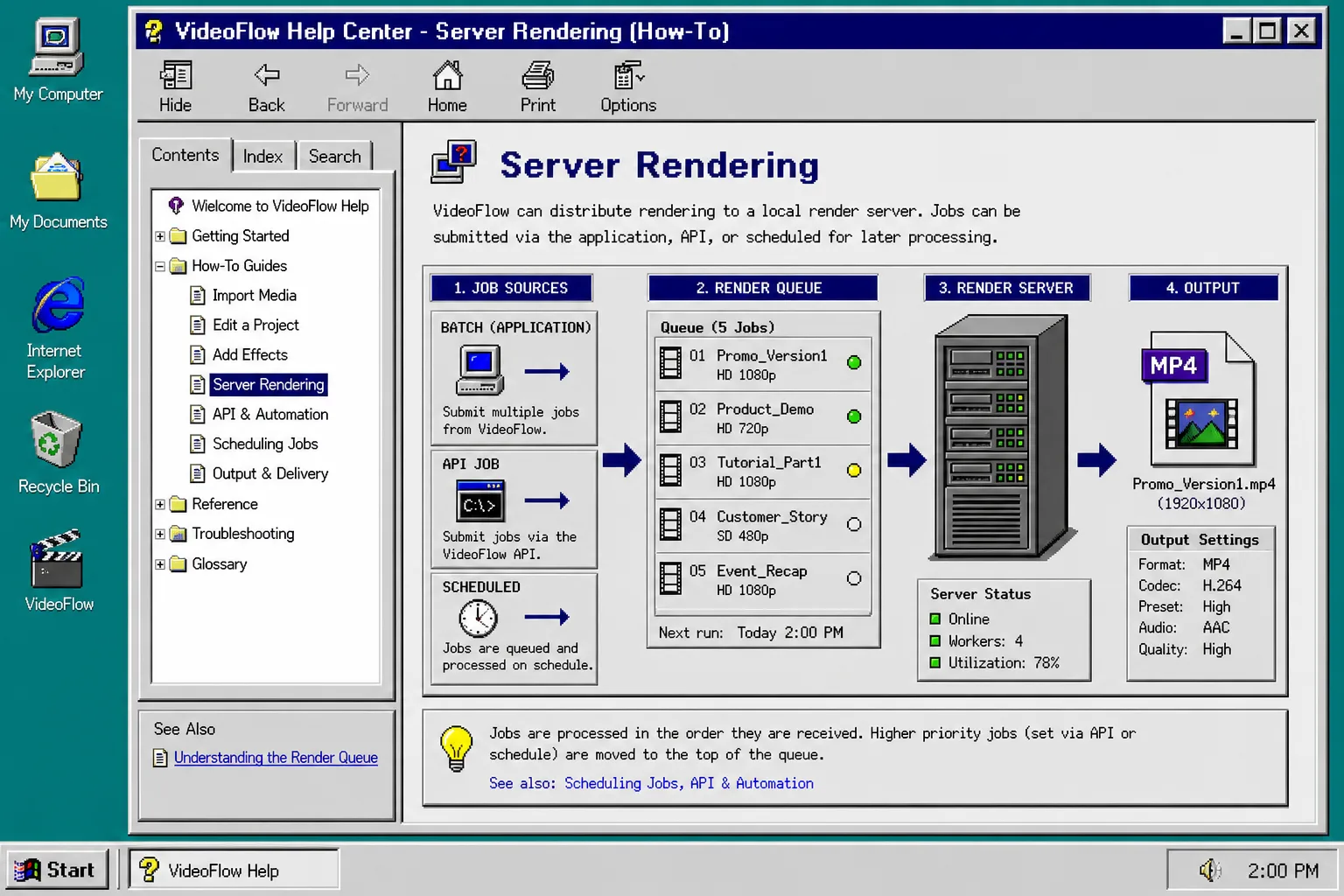Click the film strip icon for Promo_Version1

point(671,363)
